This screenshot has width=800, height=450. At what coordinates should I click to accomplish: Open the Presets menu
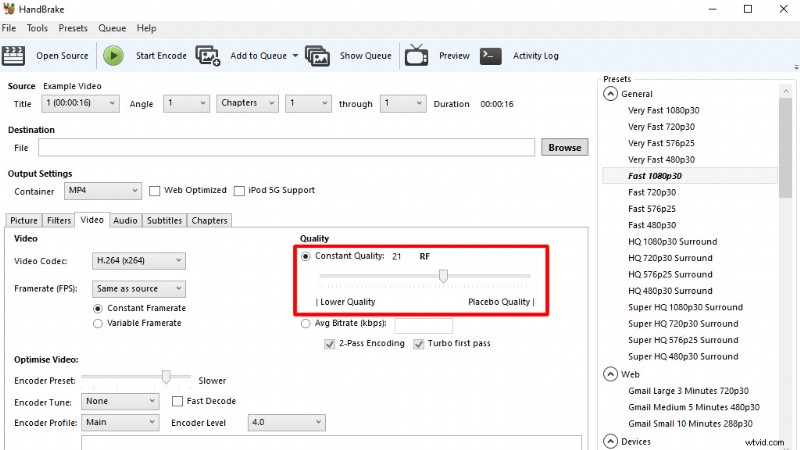[73, 28]
